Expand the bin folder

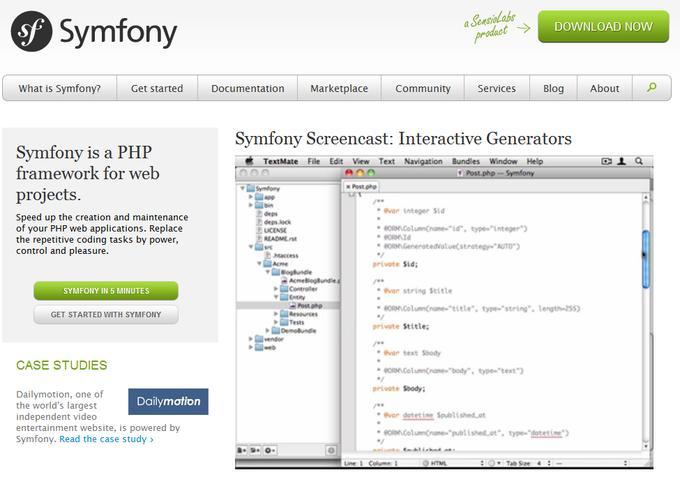click(x=251, y=205)
